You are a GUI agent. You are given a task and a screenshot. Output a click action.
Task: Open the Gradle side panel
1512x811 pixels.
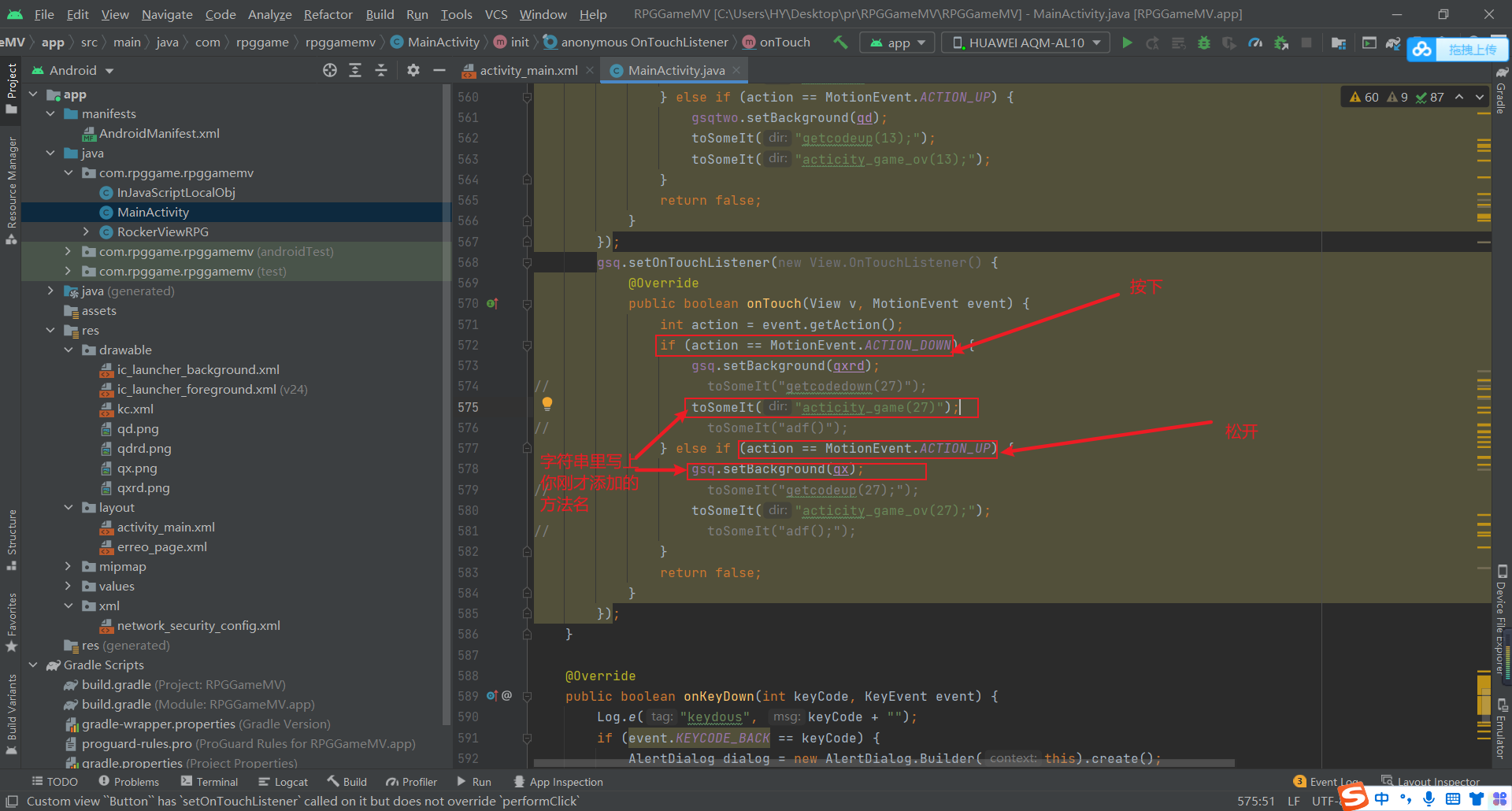1501,91
